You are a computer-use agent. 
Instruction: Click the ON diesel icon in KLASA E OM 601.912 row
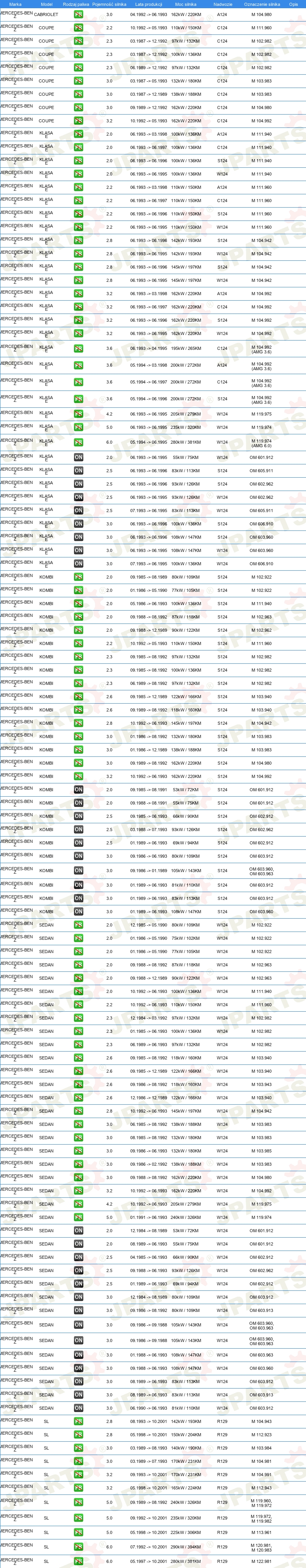pyautogui.click(x=79, y=458)
